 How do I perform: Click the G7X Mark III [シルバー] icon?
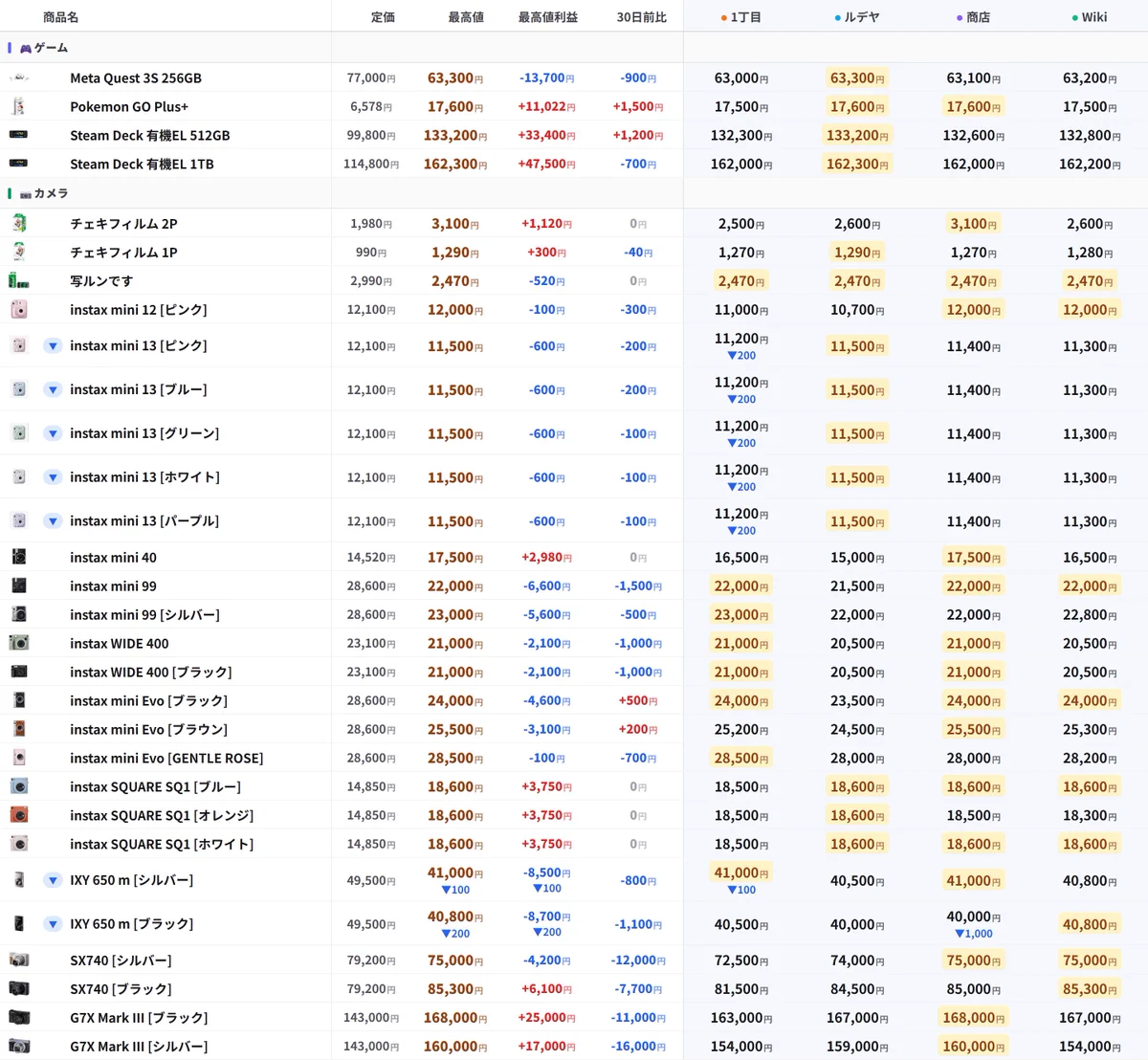pyautogui.click(x=19, y=1046)
